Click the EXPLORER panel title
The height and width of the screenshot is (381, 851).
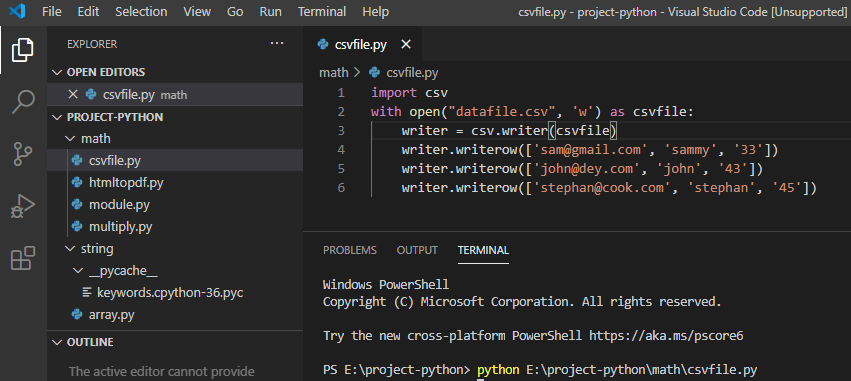pyautogui.click(x=92, y=44)
